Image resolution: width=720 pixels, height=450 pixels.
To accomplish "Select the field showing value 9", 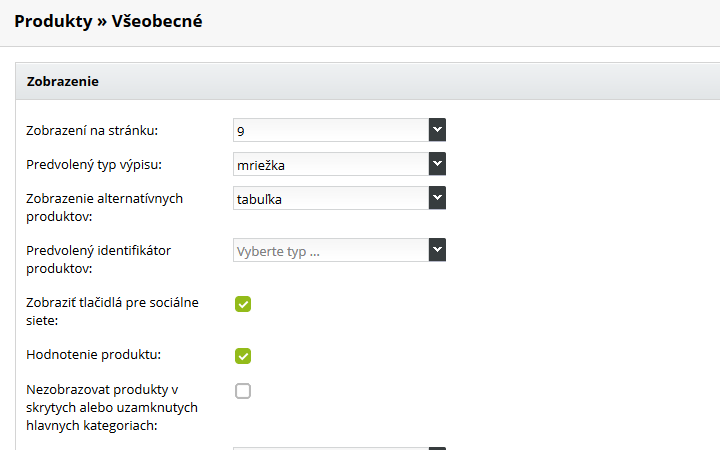I will [x=339, y=130].
